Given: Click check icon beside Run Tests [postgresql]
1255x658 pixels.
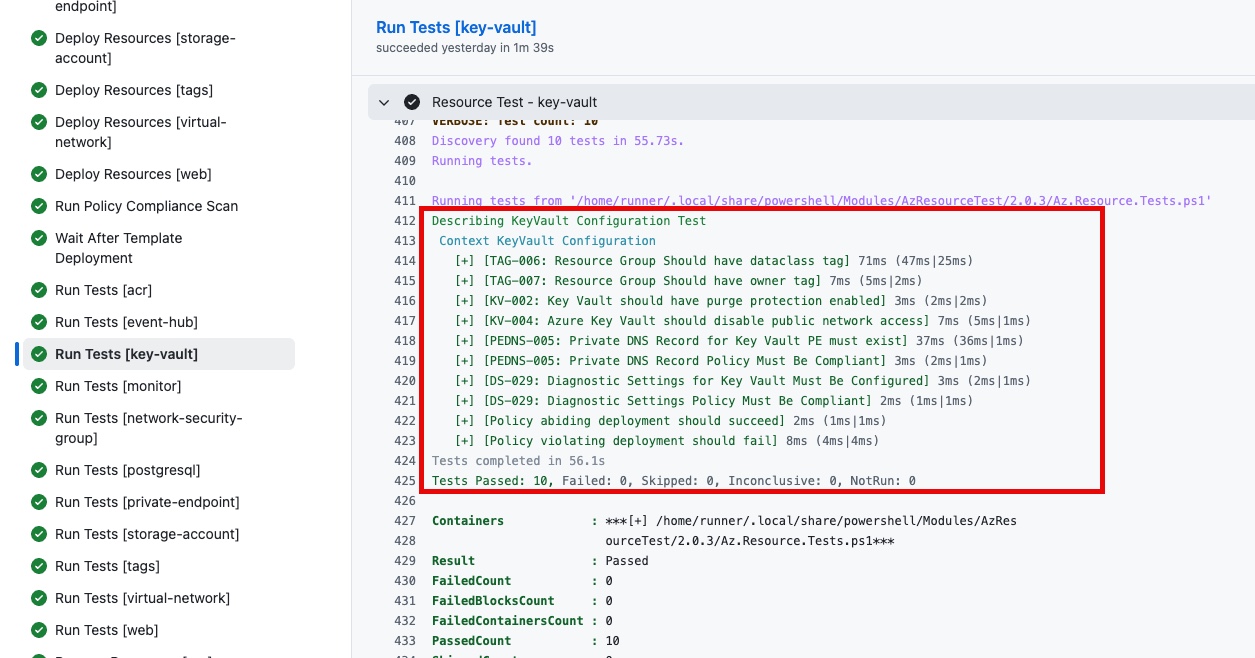Looking at the screenshot, I should point(39,470).
